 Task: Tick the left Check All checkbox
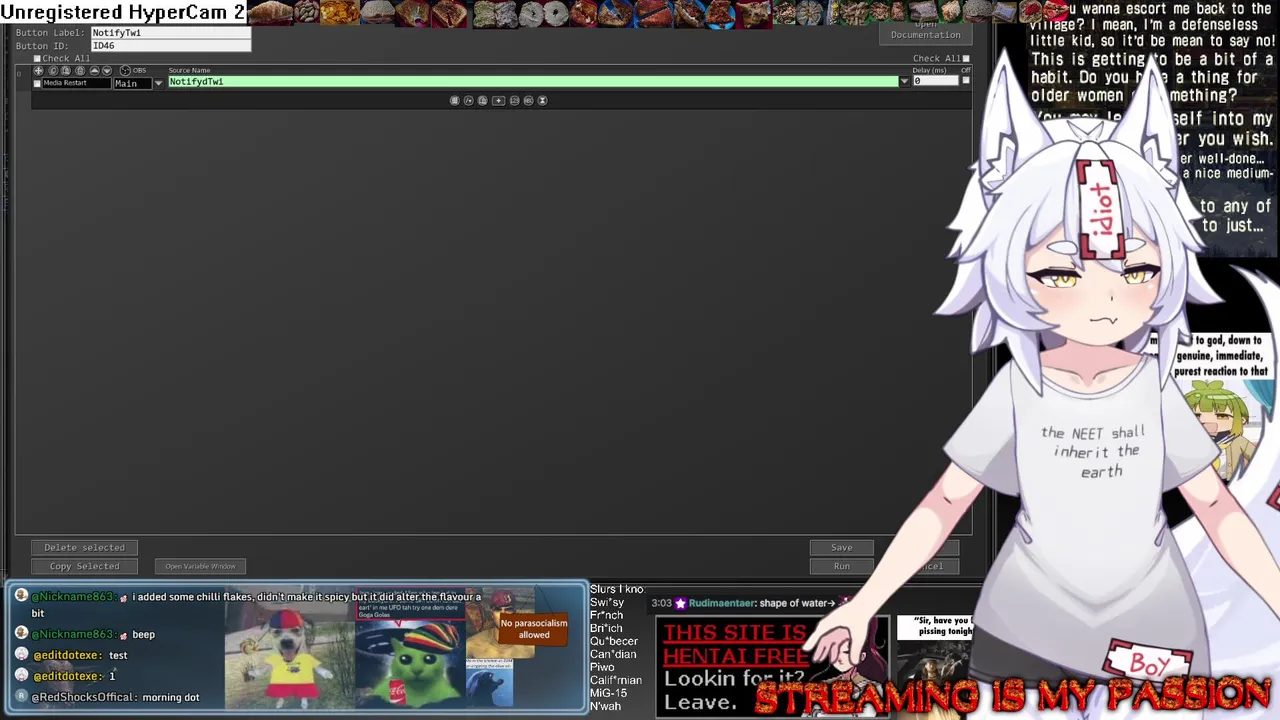(37, 58)
